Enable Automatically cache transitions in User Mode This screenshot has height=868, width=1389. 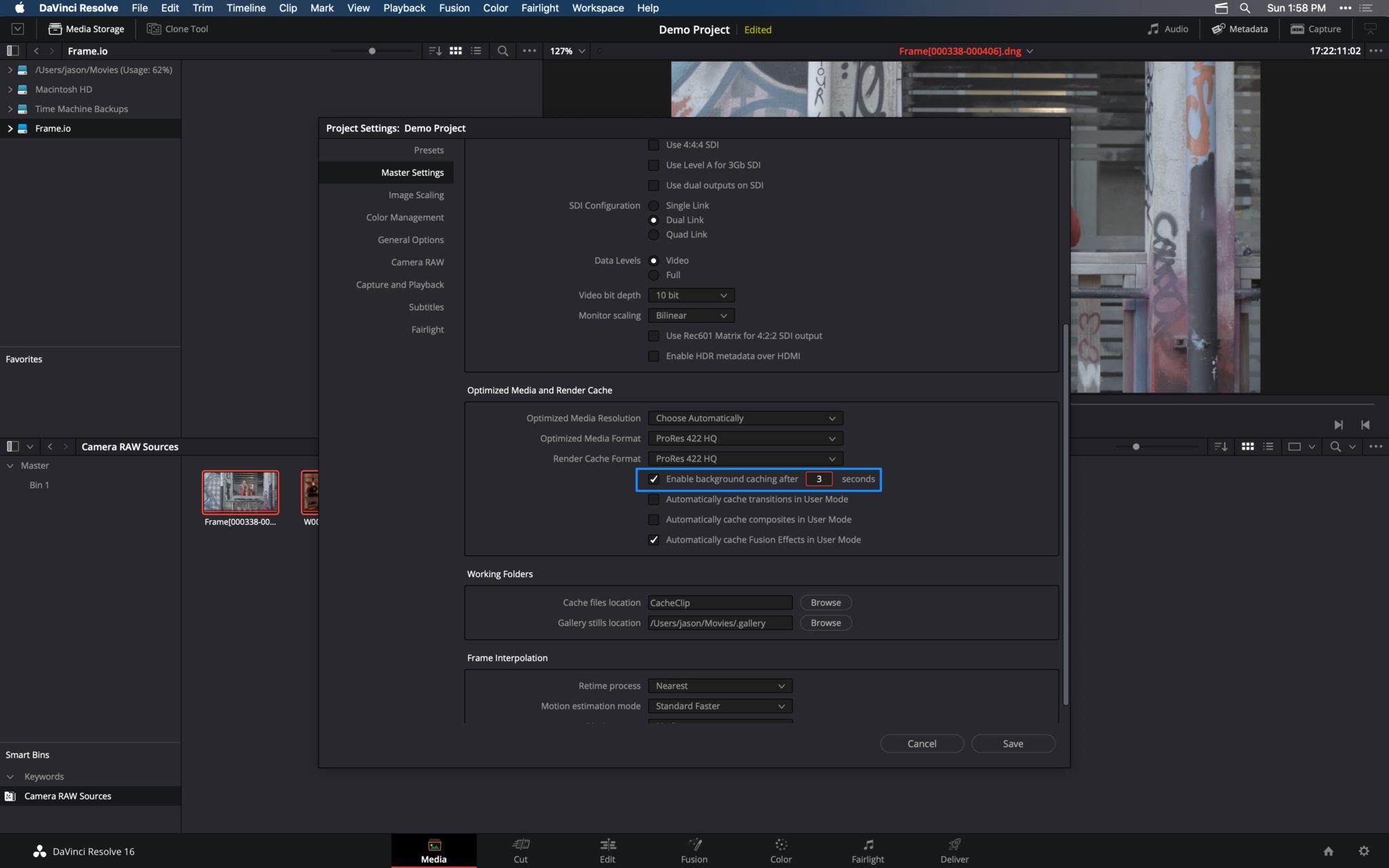(x=654, y=499)
